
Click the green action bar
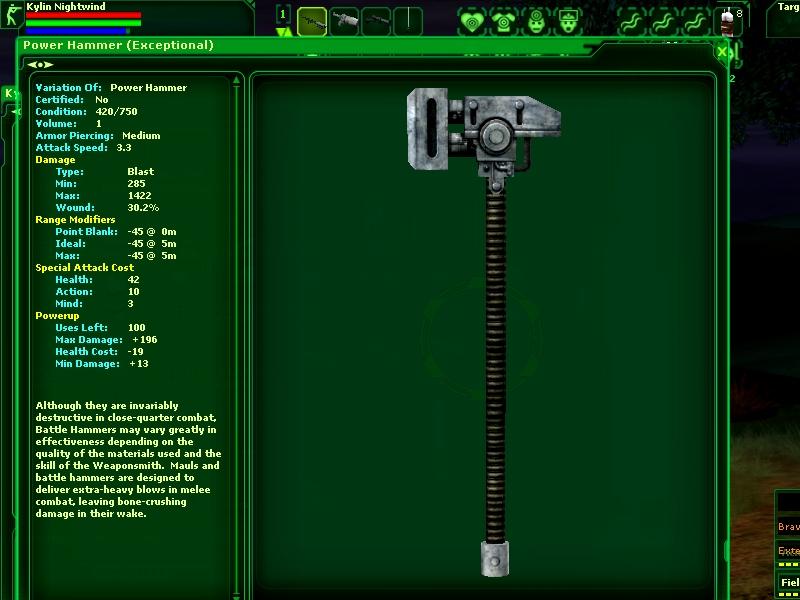[x=83, y=23]
